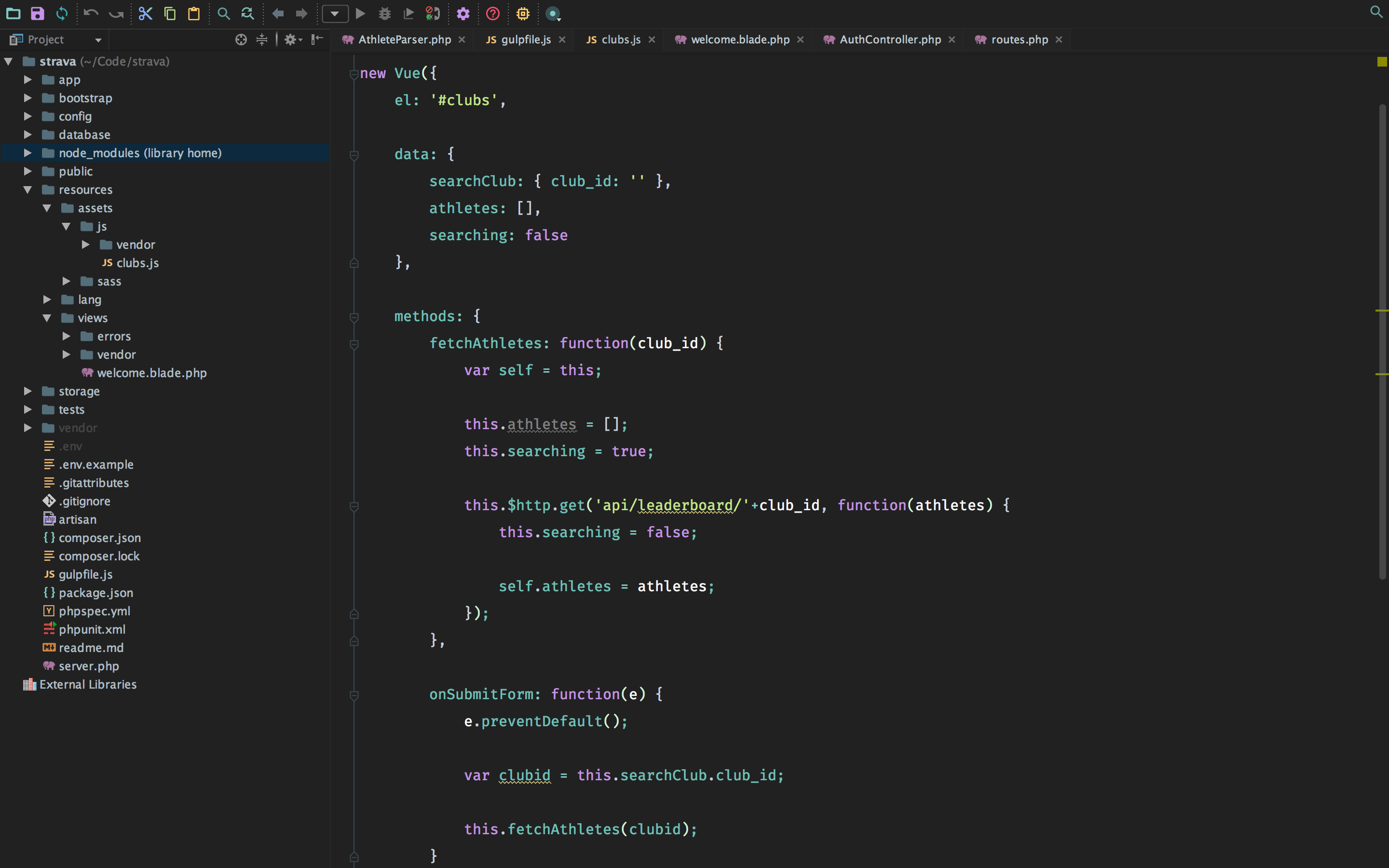Click the Synchronize refresh icon
Viewport: 1389px width, 868px height.
point(62,13)
